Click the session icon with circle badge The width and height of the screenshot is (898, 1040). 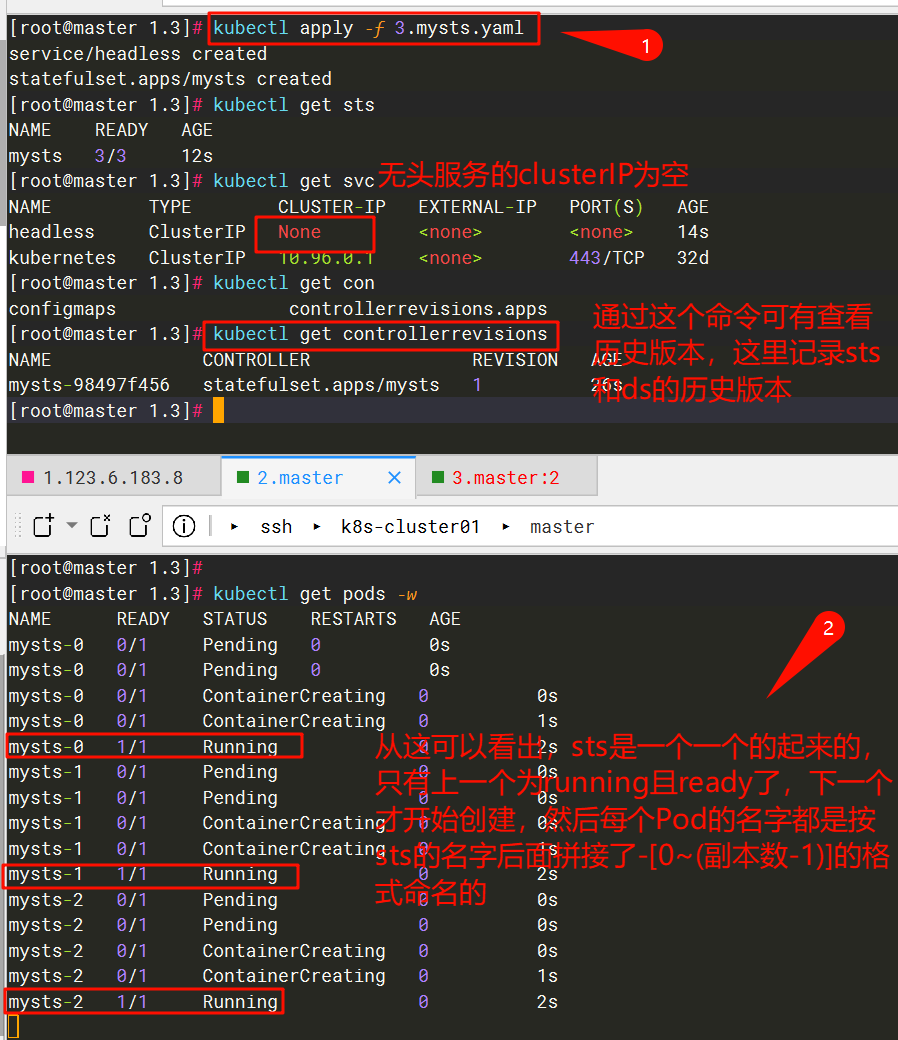coord(140,525)
